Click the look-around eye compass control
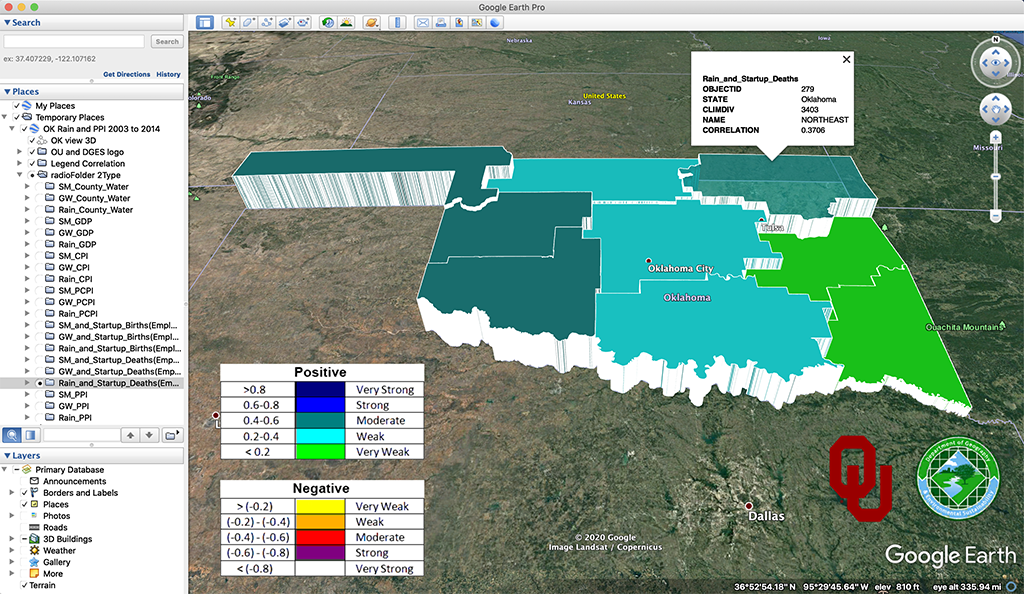 [x=995, y=63]
